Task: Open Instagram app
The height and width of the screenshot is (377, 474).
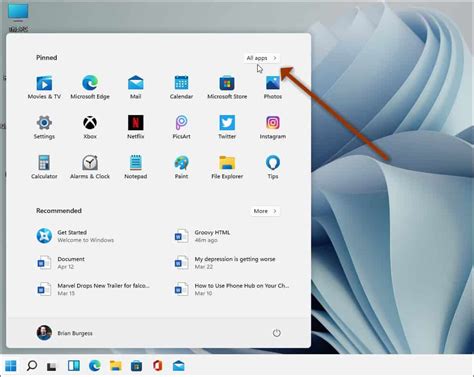Action: (x=273, y=127)
